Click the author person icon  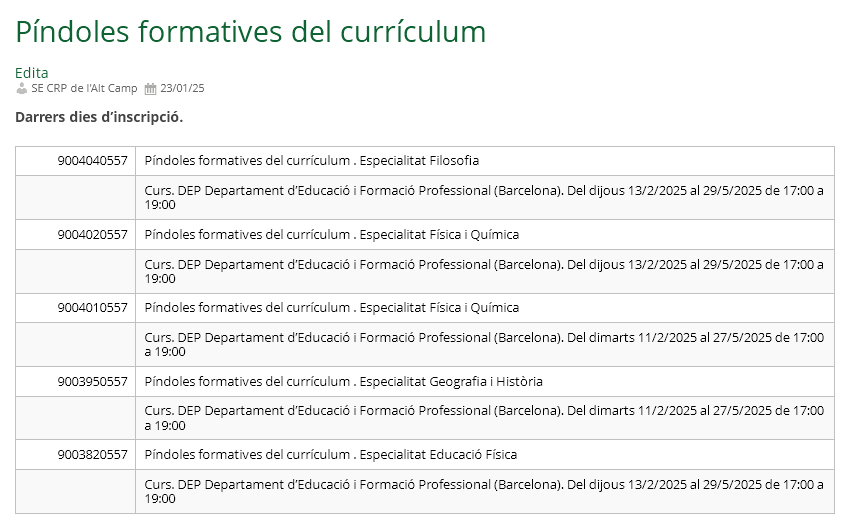point(22,88)
